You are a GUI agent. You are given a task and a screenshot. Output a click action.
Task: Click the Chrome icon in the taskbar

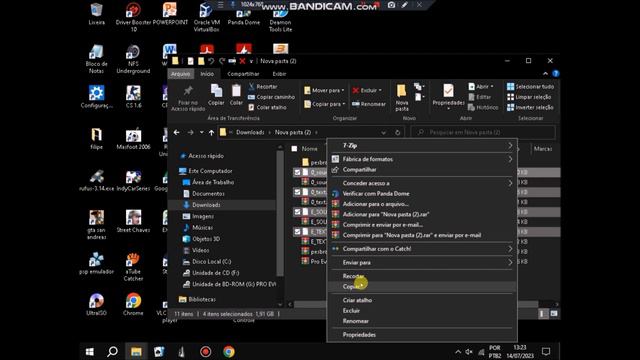point(229,351)
